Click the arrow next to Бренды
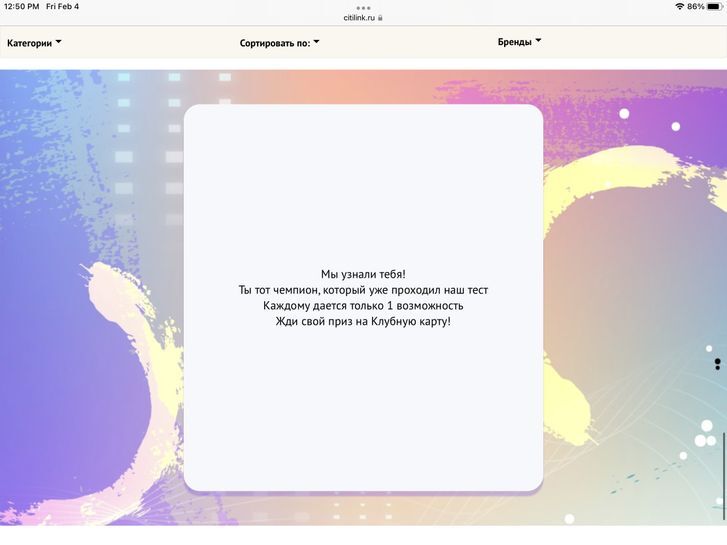This screenshot has width=727, height=545. click(538, 41)
